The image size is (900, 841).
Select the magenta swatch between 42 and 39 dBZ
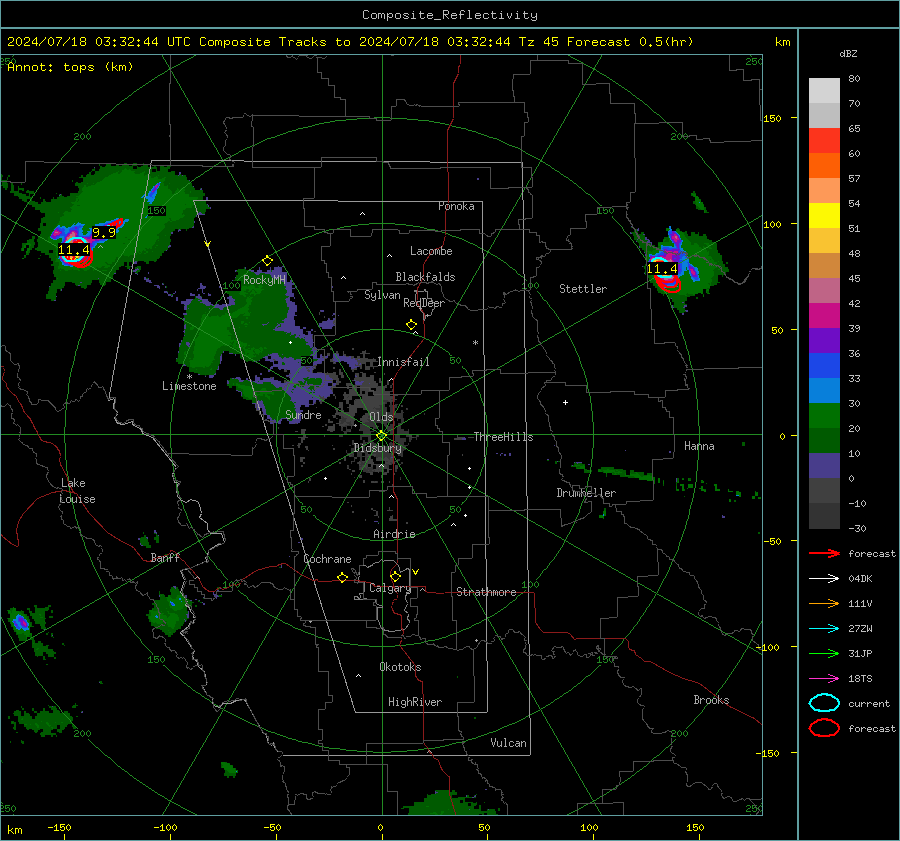(x=824, y=316)
